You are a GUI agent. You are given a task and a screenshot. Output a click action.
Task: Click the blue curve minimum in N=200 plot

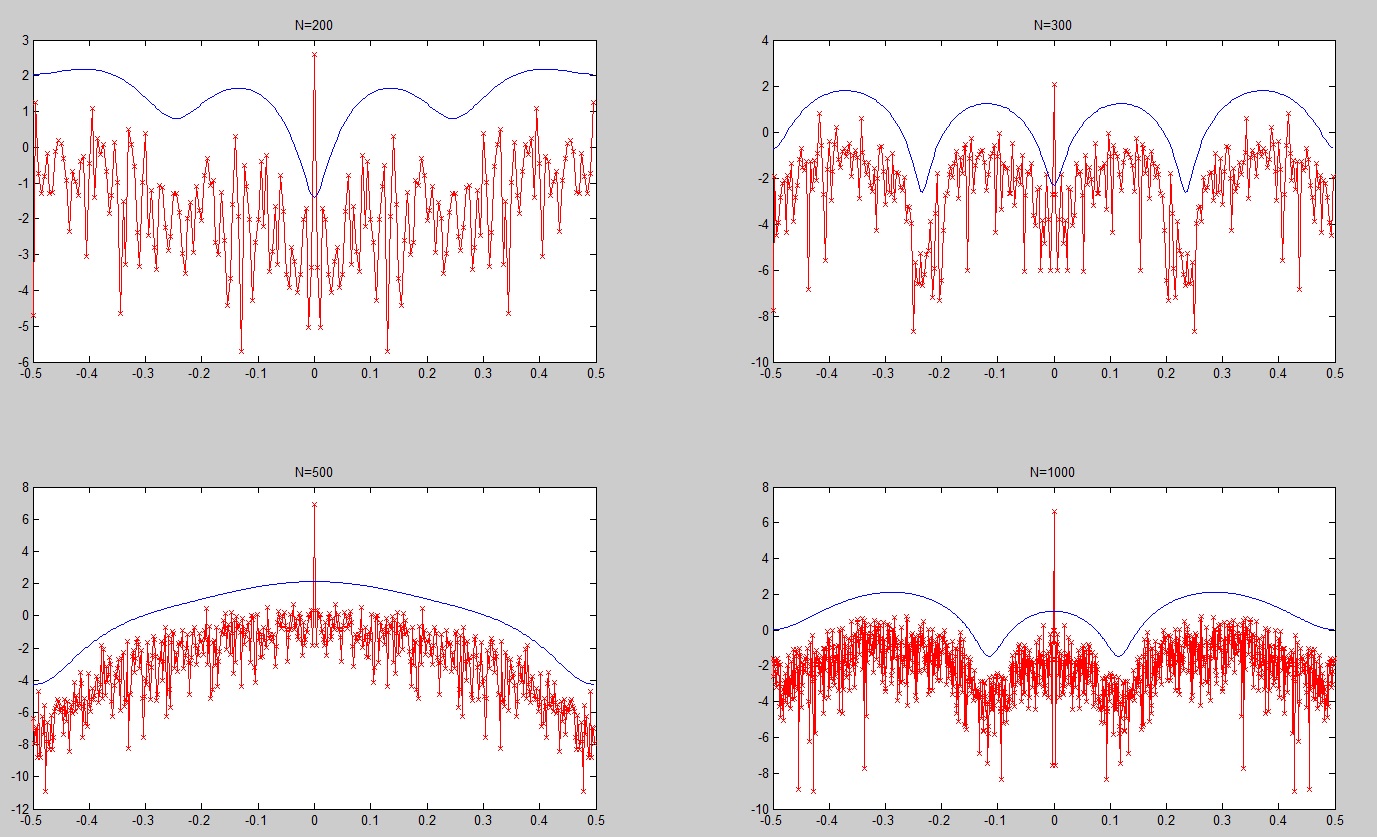coord(314,196)
